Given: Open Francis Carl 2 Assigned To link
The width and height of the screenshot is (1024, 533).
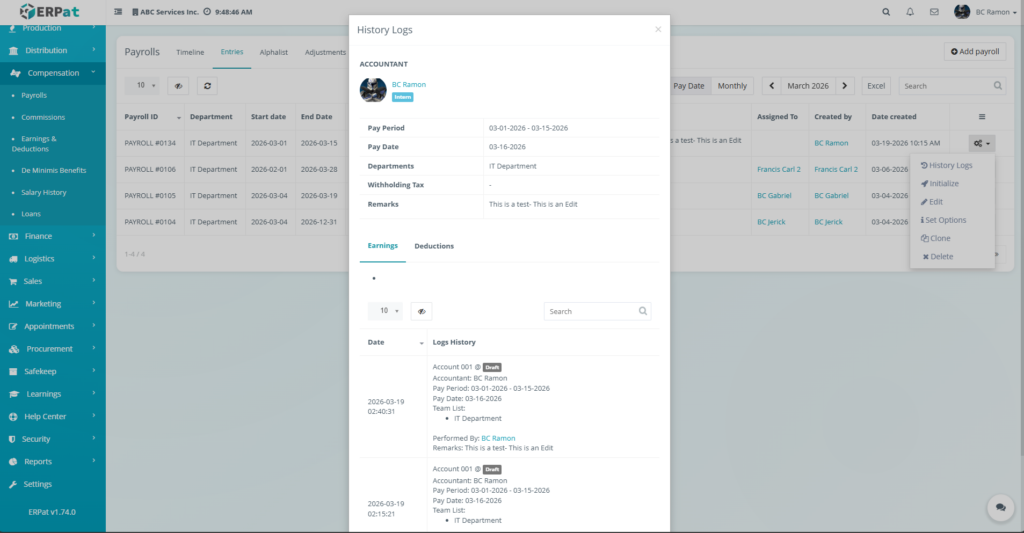Looking at the screenshot, I should 778,169.
